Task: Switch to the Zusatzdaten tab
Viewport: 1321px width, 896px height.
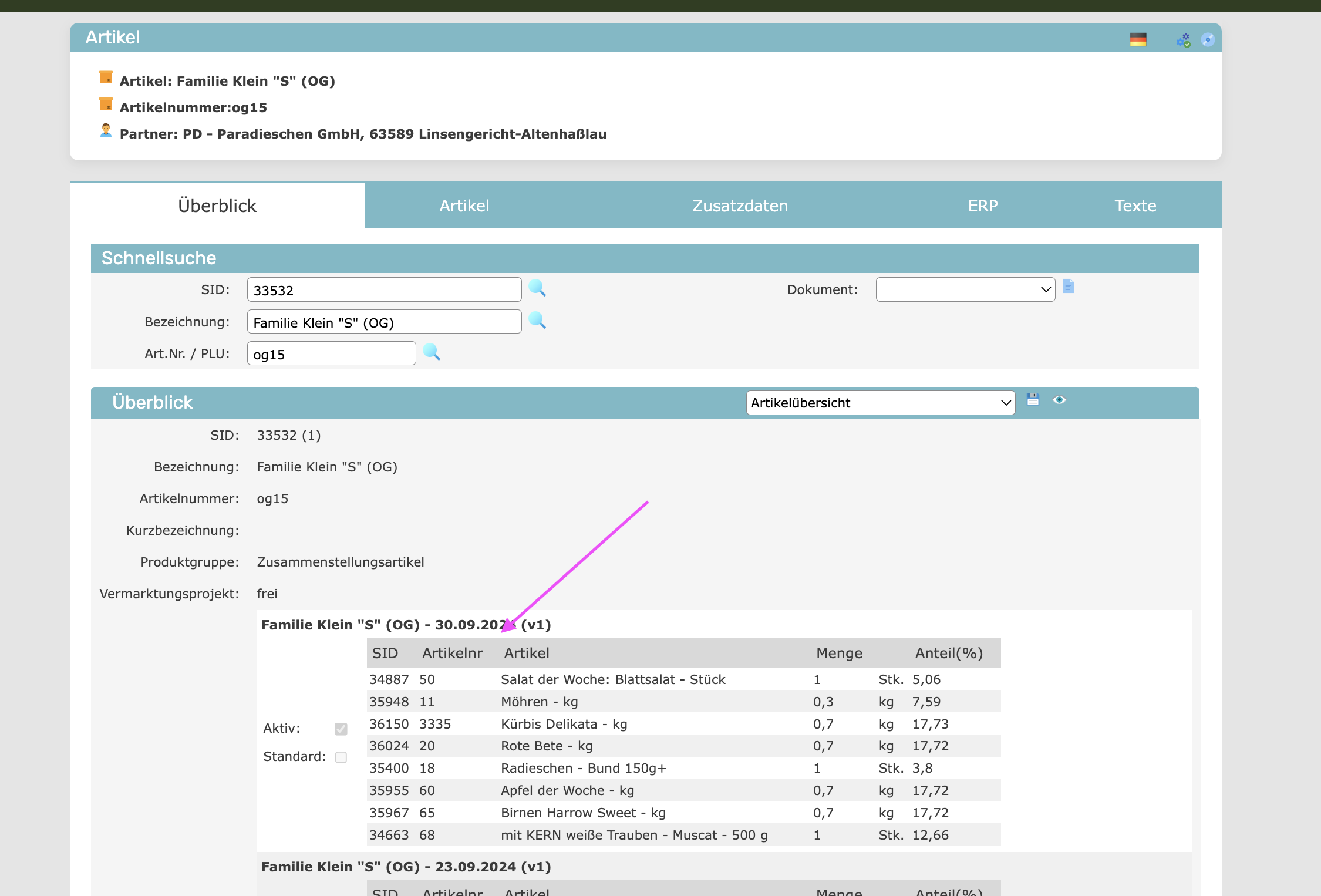Action: (740, 206)
